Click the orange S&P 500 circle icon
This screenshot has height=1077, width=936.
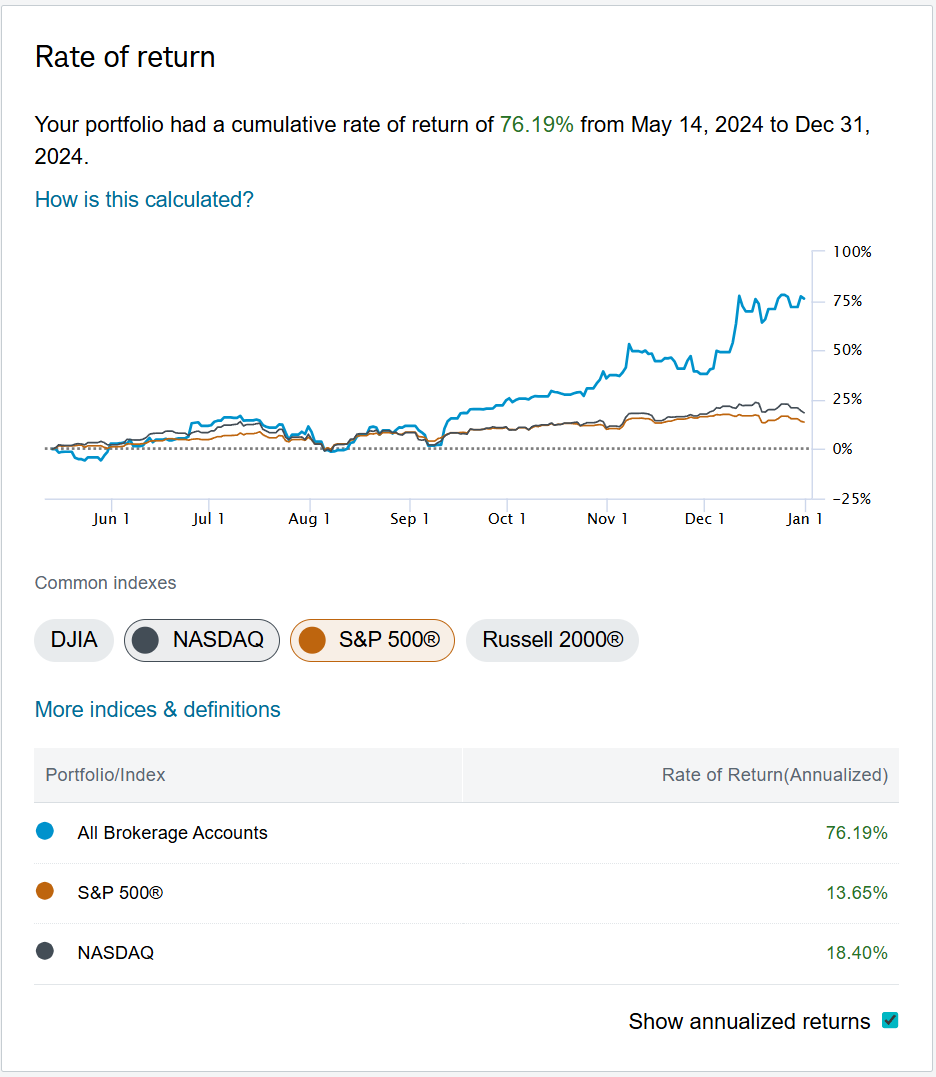click(x=312, y=640)
